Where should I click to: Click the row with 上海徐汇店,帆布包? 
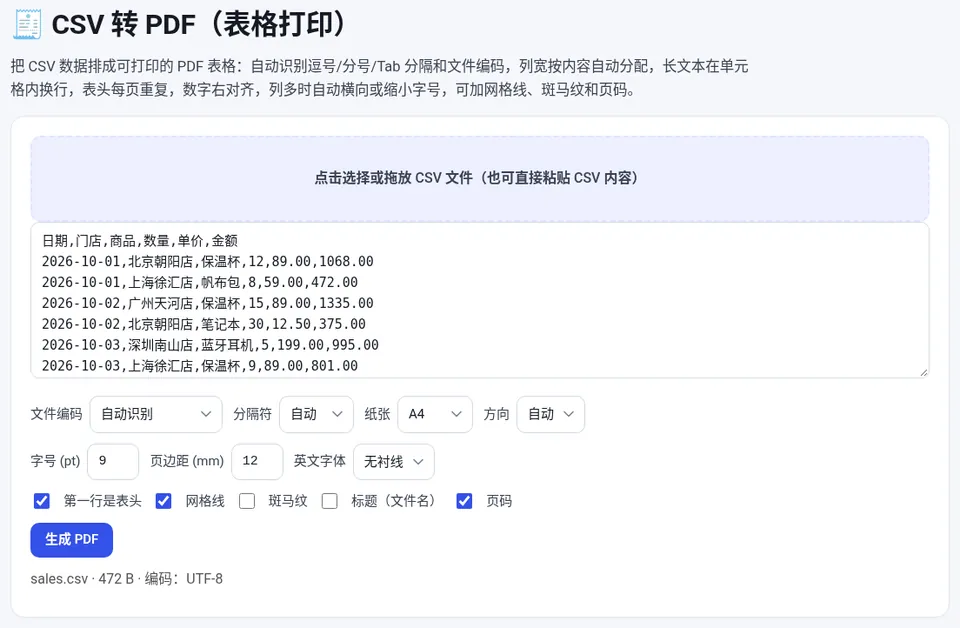coord(200,283)
